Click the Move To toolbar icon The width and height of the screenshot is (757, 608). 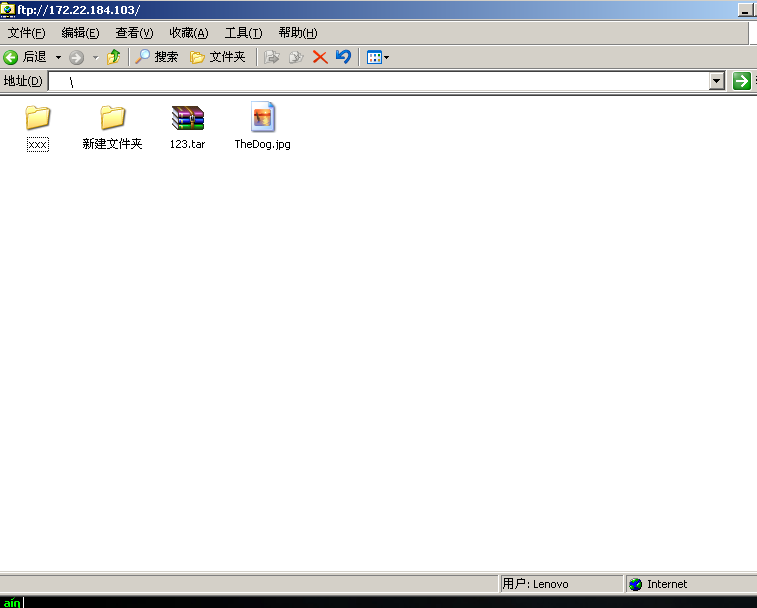272,57
